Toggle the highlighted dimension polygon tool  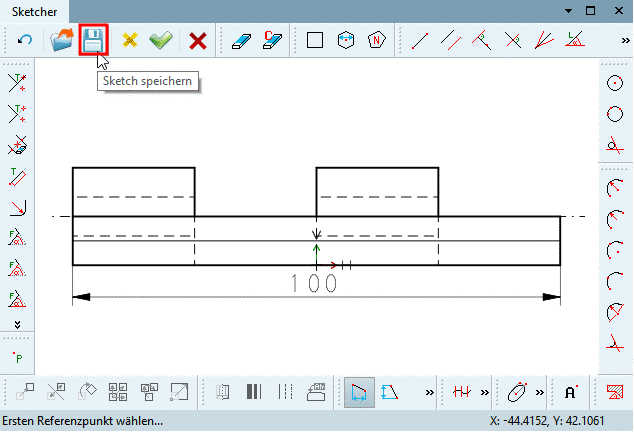[x=359, y=392]
